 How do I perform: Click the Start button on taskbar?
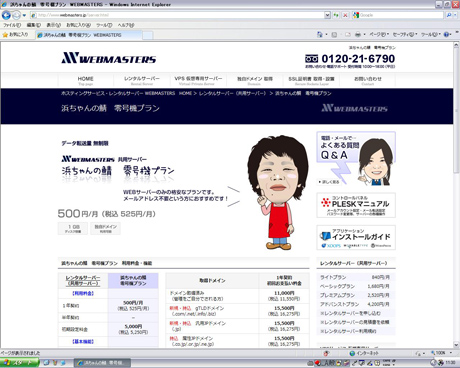click(x=19, y=363)
